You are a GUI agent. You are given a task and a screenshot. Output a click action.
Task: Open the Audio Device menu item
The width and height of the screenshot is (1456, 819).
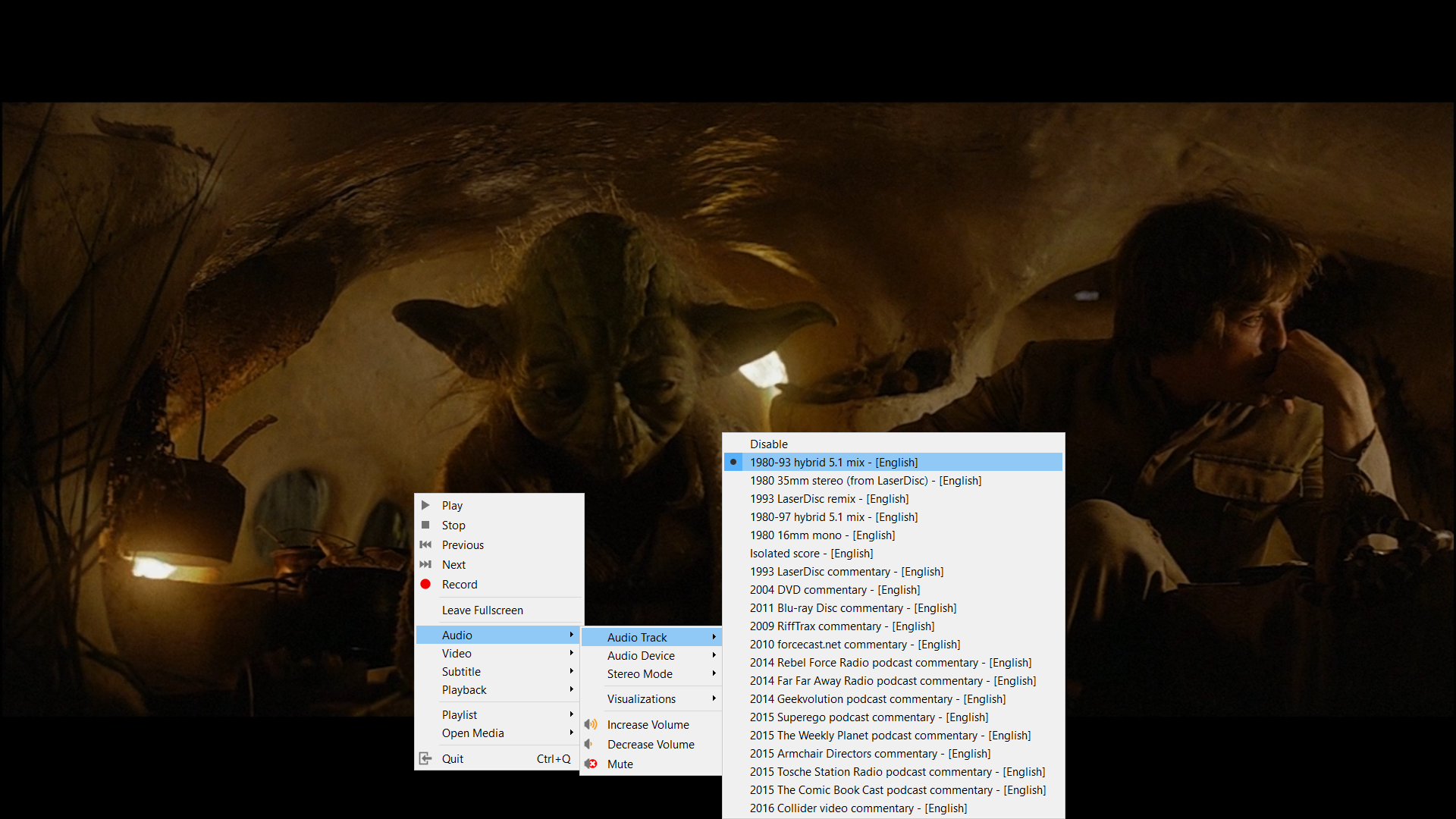tap(651, 655)
